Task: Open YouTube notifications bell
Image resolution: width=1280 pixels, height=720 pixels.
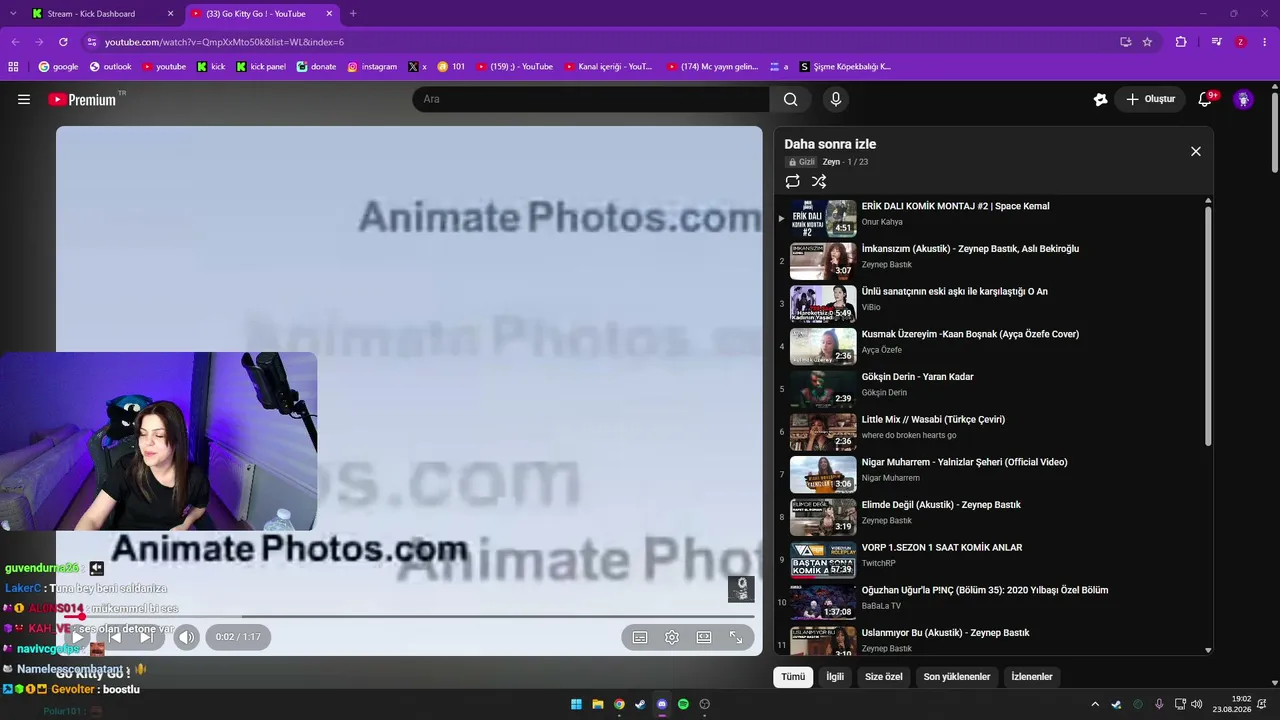Action: (1205, 99)
